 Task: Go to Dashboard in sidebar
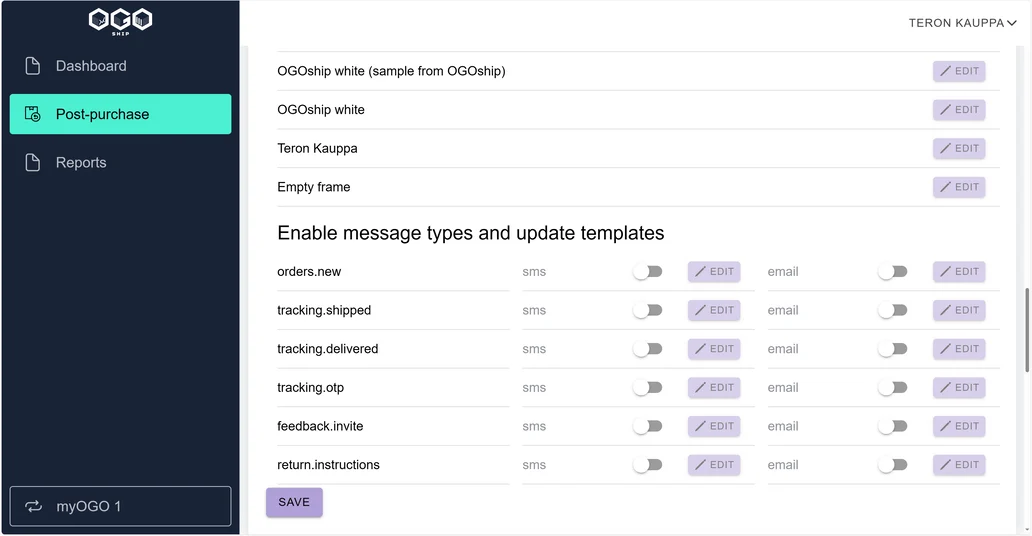pos(120,66)
